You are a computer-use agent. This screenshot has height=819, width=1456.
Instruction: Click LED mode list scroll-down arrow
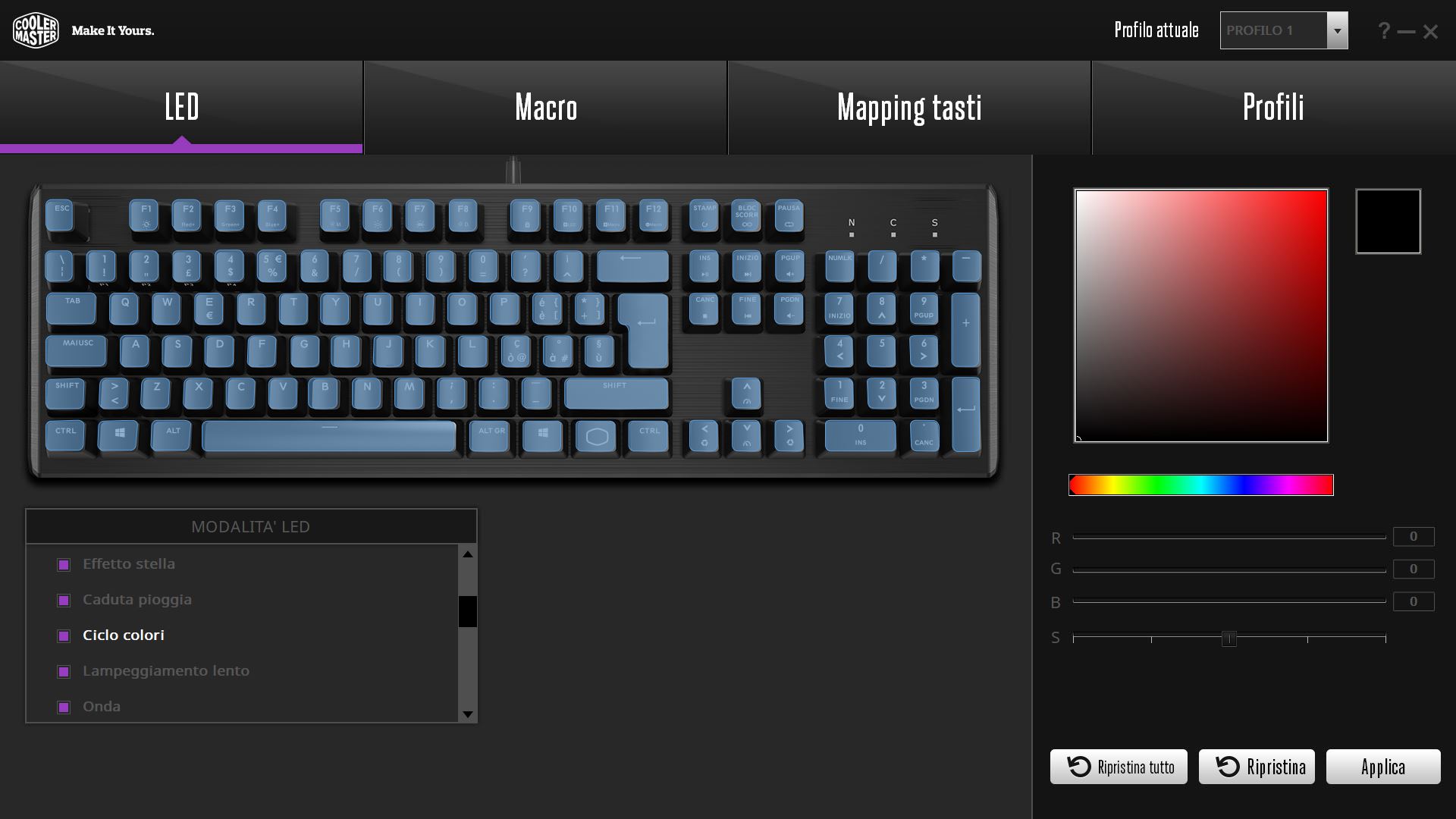pyautogui.click(x=468, y=714)
